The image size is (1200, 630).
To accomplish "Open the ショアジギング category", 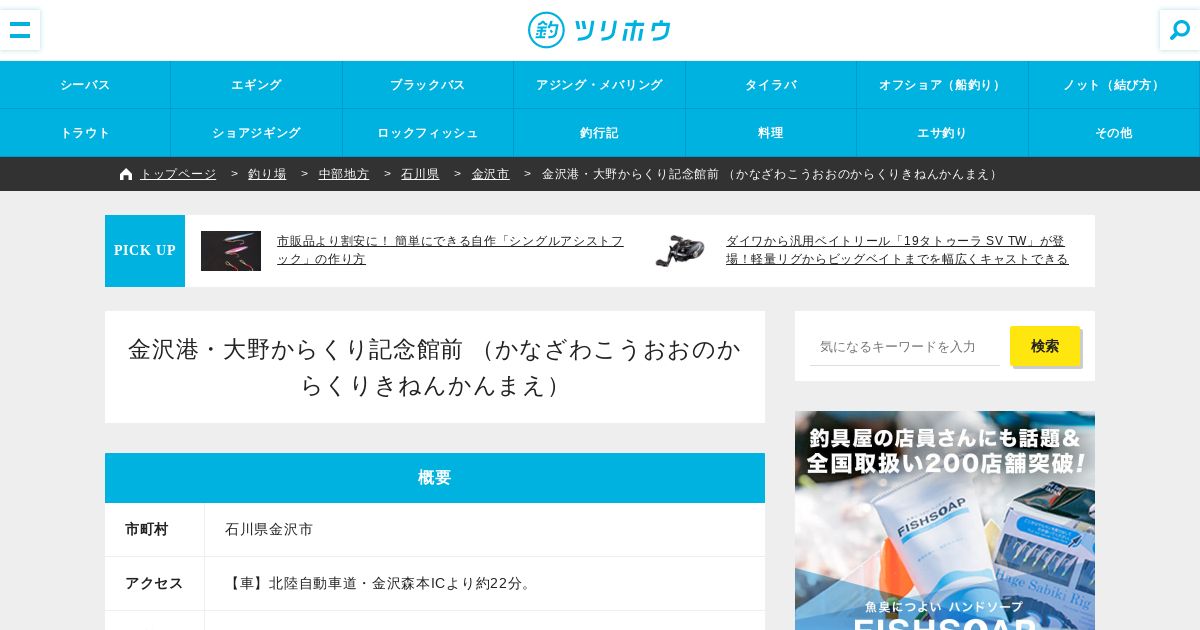I will (257, 133).
